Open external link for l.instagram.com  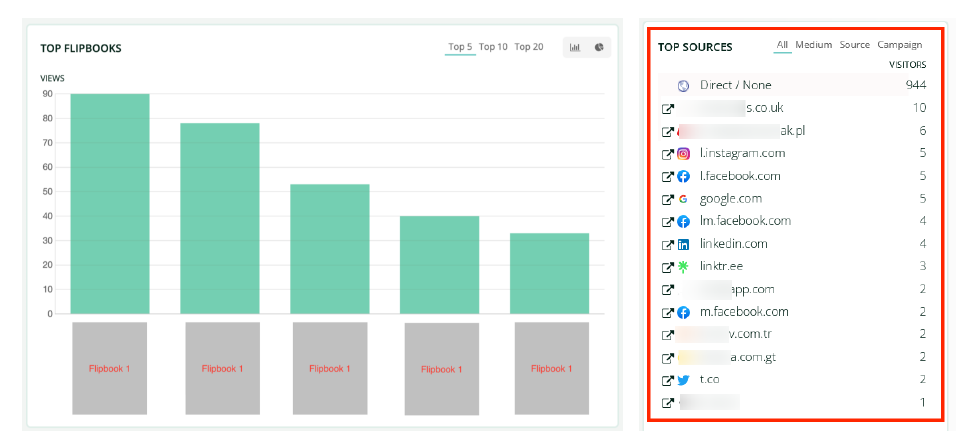[x=668, y=154]
